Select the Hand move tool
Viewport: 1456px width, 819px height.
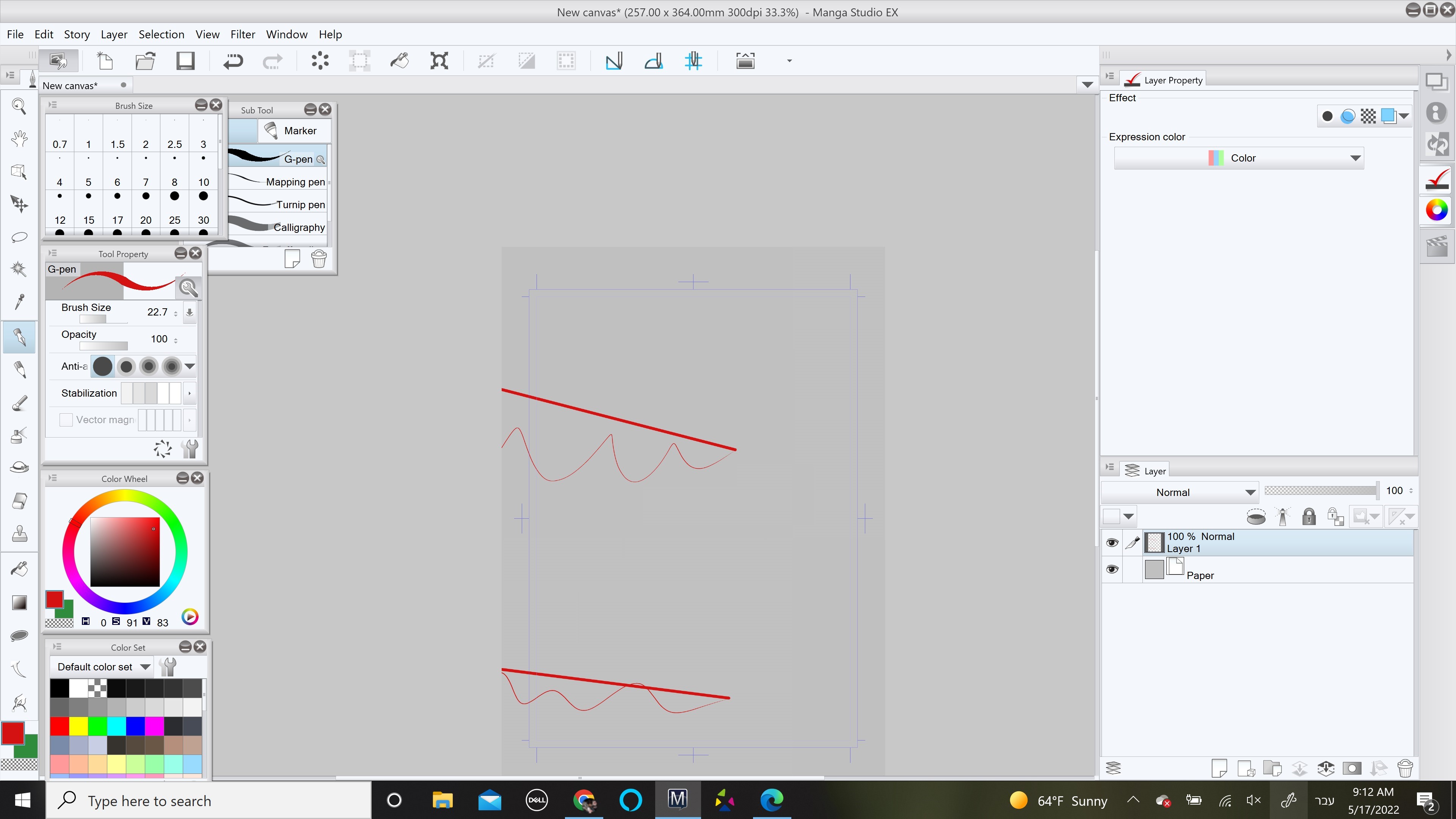tap(19, 138)
